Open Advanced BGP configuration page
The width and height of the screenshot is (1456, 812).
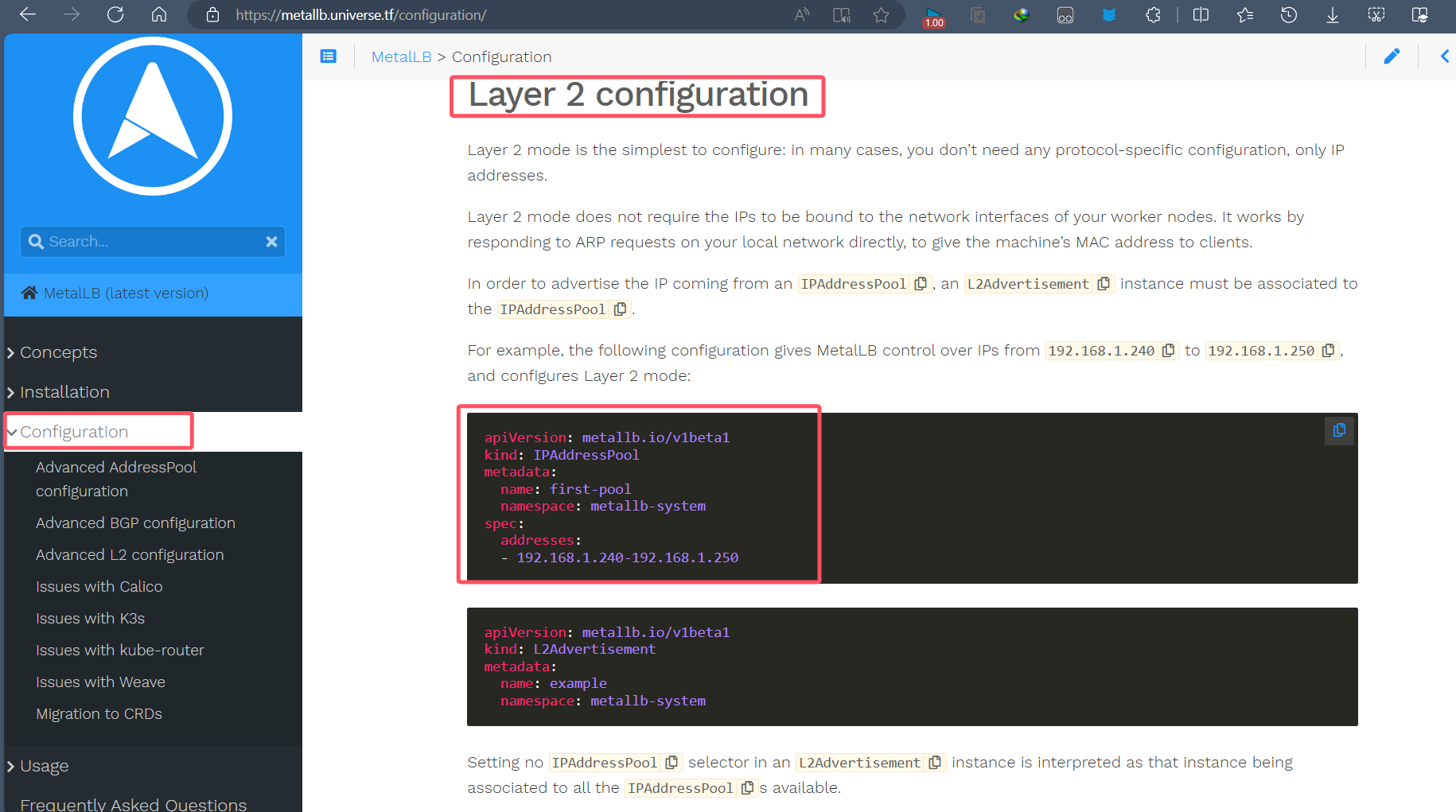(135, 523)
